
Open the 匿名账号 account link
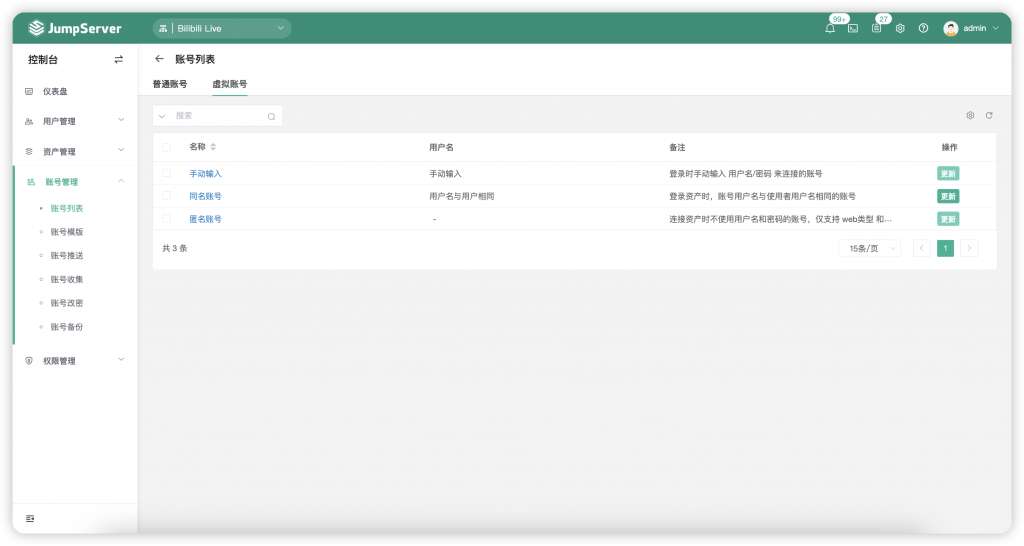(x=205, y=219)
